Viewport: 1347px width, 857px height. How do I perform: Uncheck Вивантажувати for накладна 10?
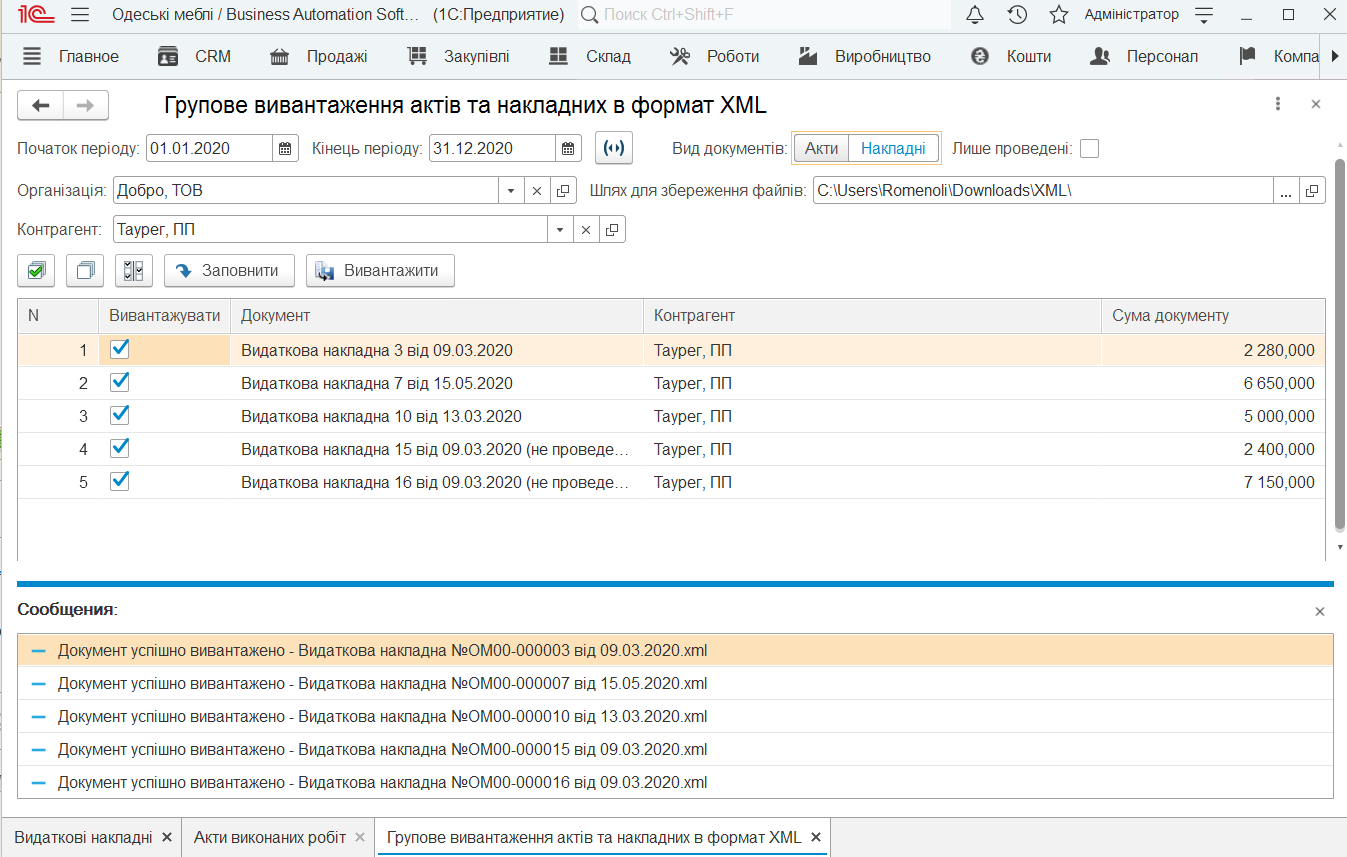[x=120, y=415]
